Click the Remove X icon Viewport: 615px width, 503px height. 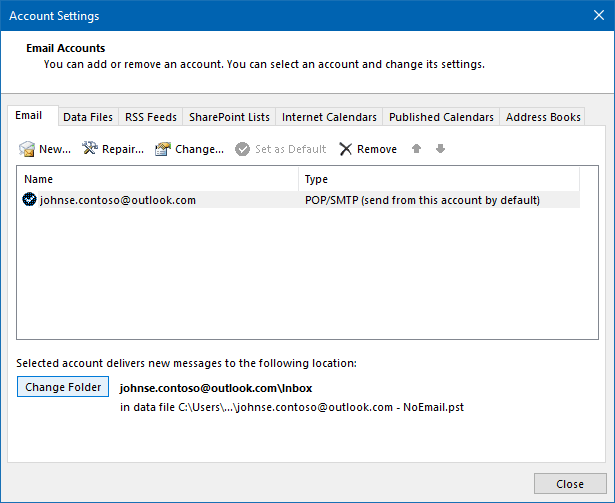pos(346,149)
